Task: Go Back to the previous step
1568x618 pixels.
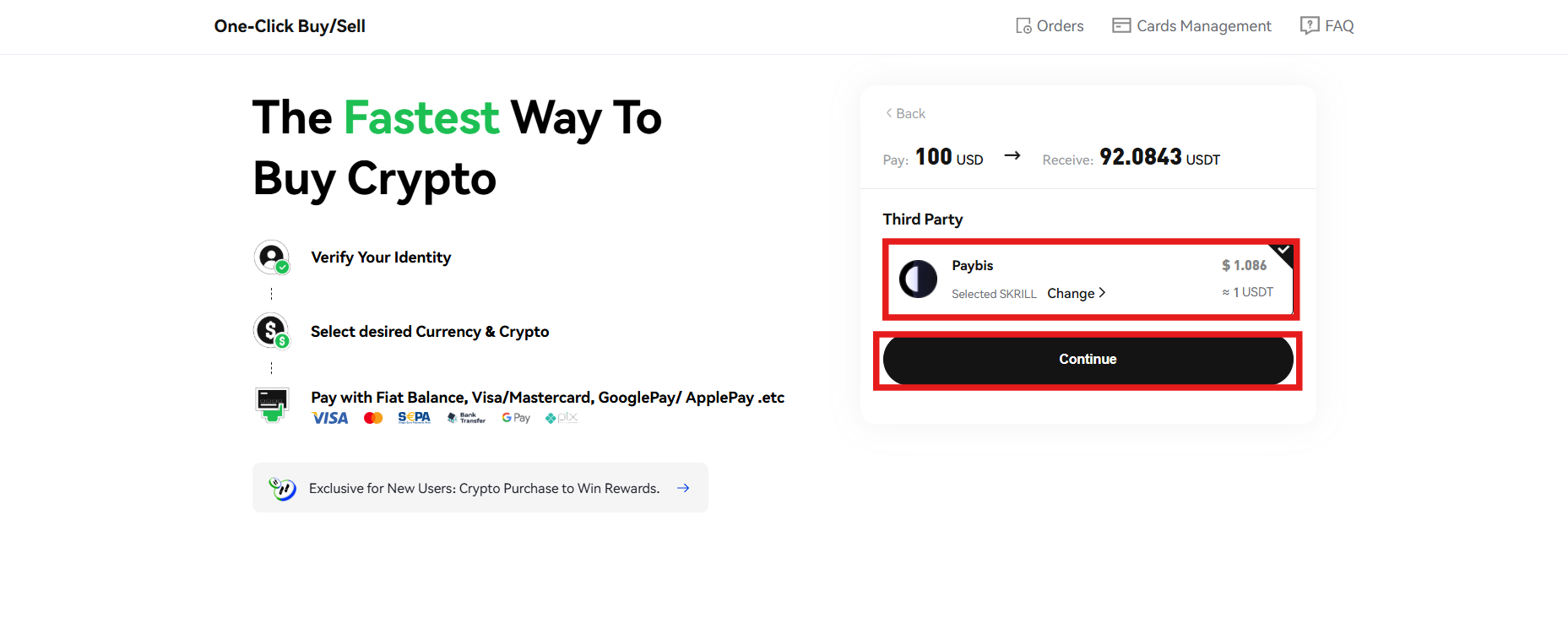Action: pos(903,112)
